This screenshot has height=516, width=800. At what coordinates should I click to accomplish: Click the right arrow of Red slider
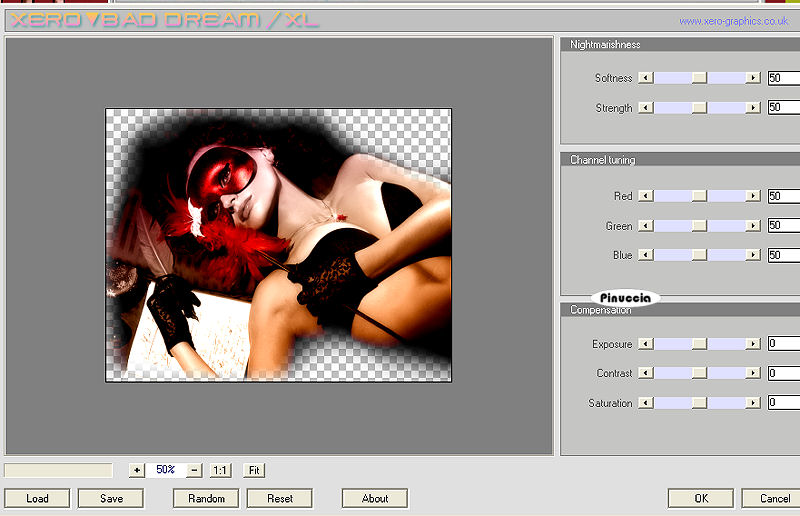click(x=753, y=195)
